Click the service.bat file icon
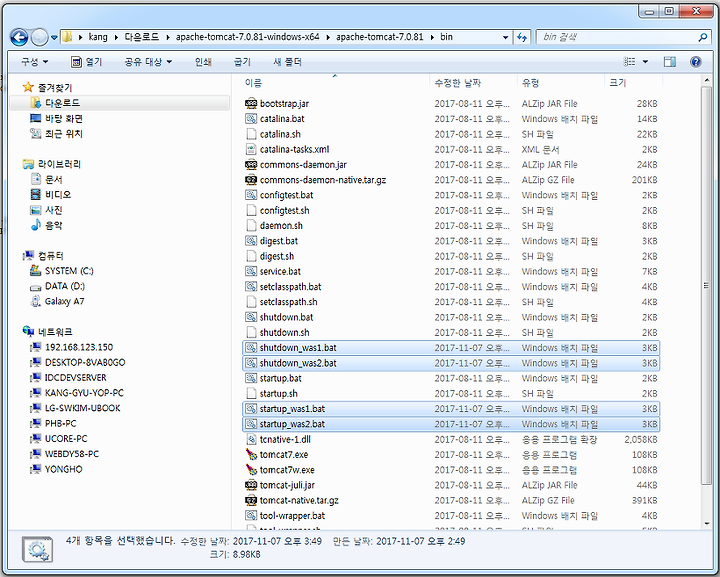Viewport: 720px width, 577px height. 251,271
